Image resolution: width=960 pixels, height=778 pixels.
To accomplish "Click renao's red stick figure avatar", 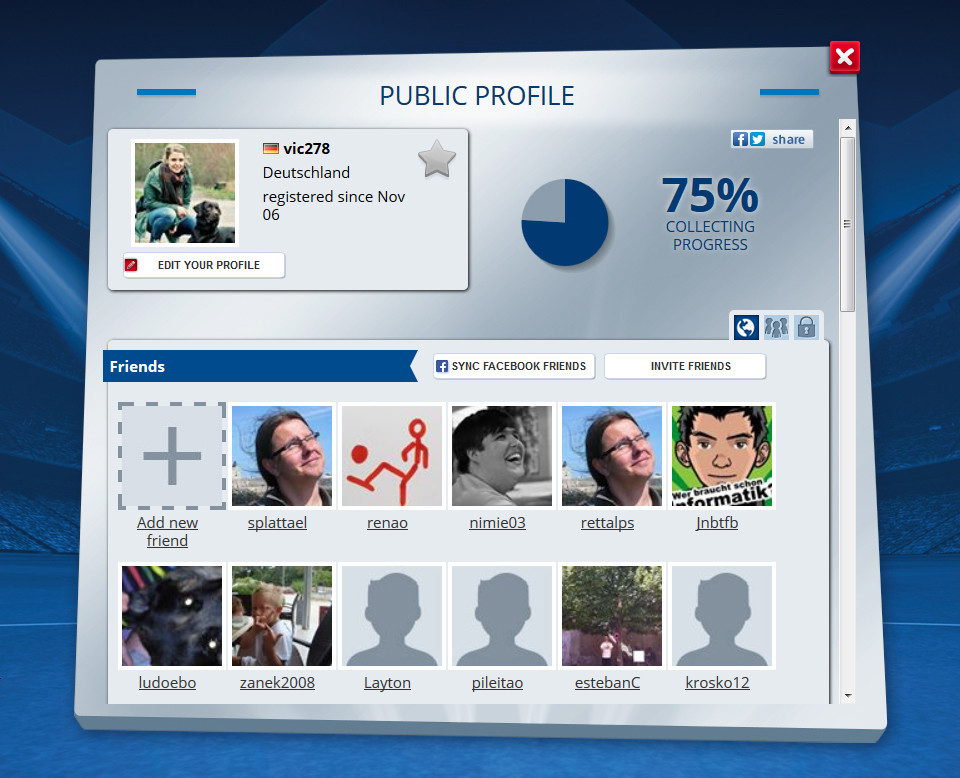I will click(392, 456).
